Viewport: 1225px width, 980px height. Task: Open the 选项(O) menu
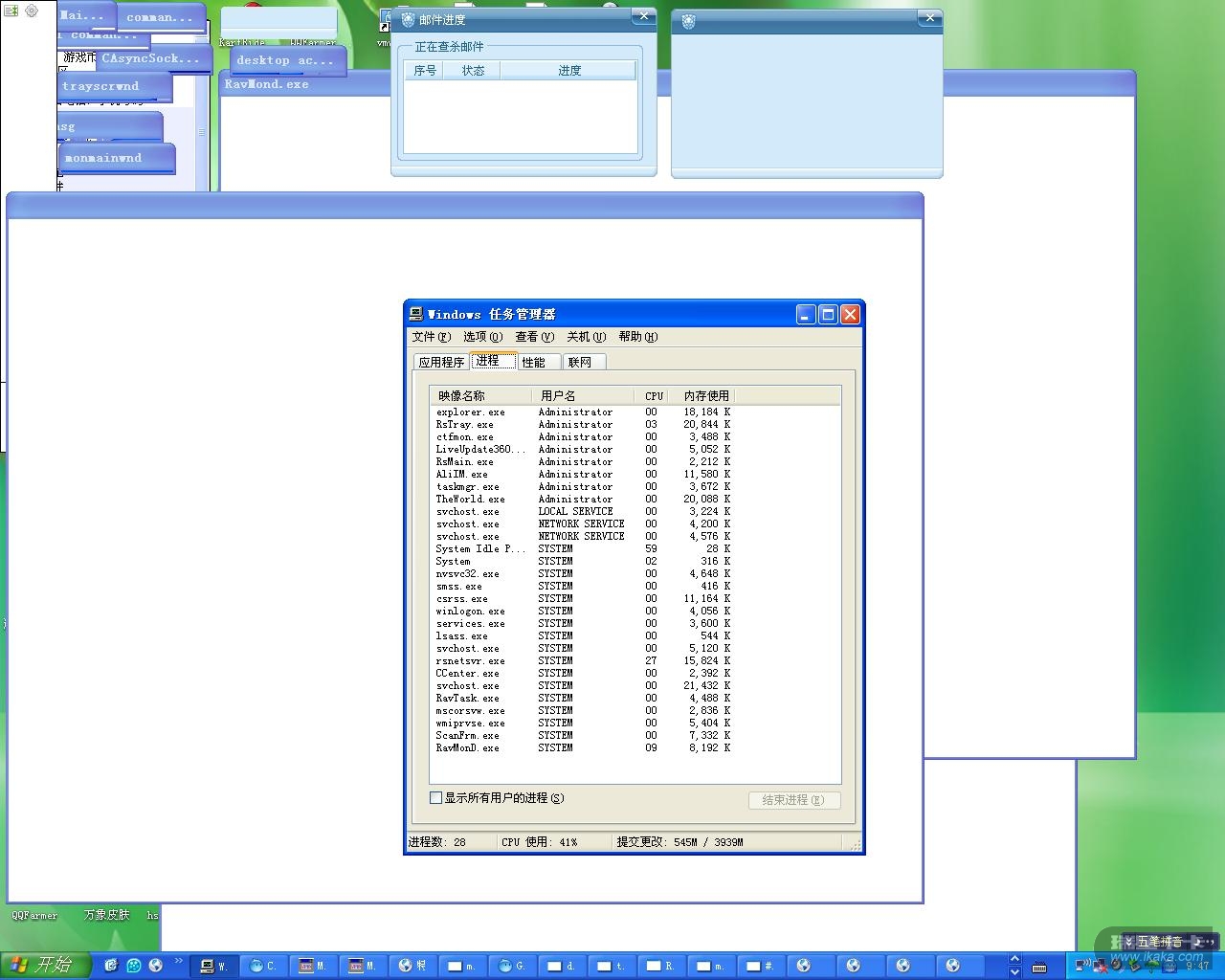coord(482,337)
